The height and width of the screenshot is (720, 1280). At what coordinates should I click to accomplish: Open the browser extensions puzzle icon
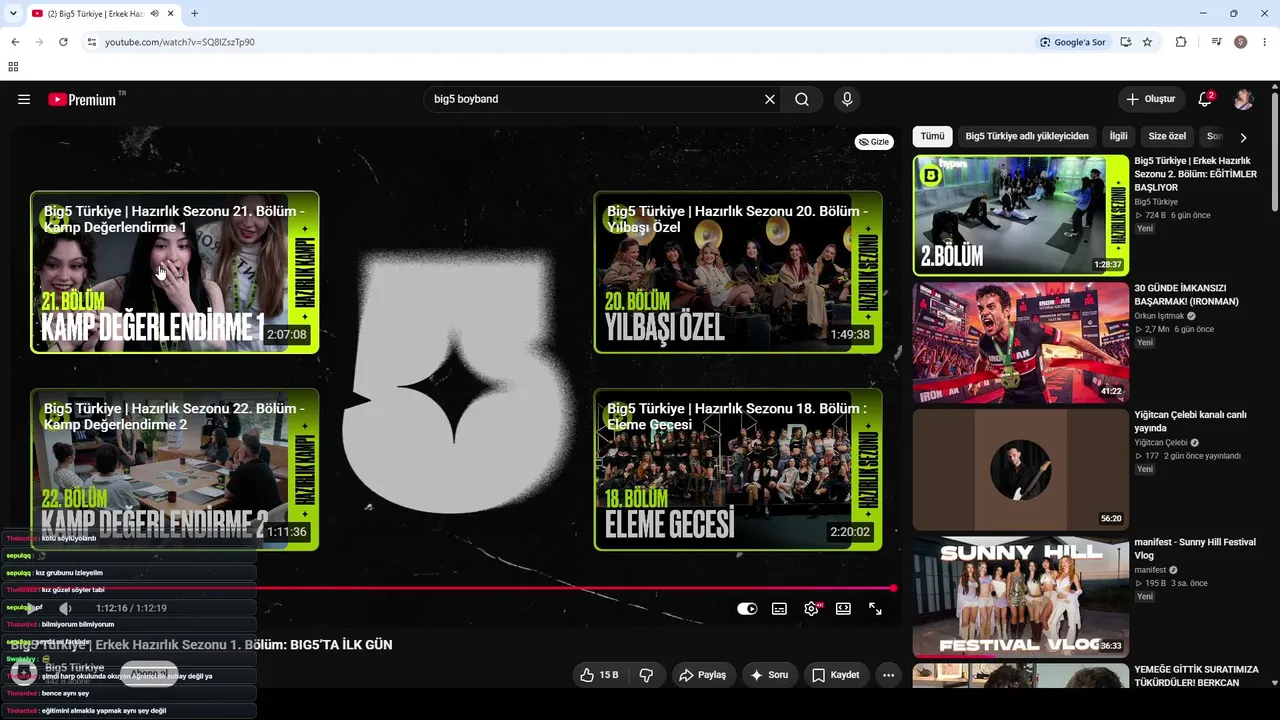(1181, 42)
